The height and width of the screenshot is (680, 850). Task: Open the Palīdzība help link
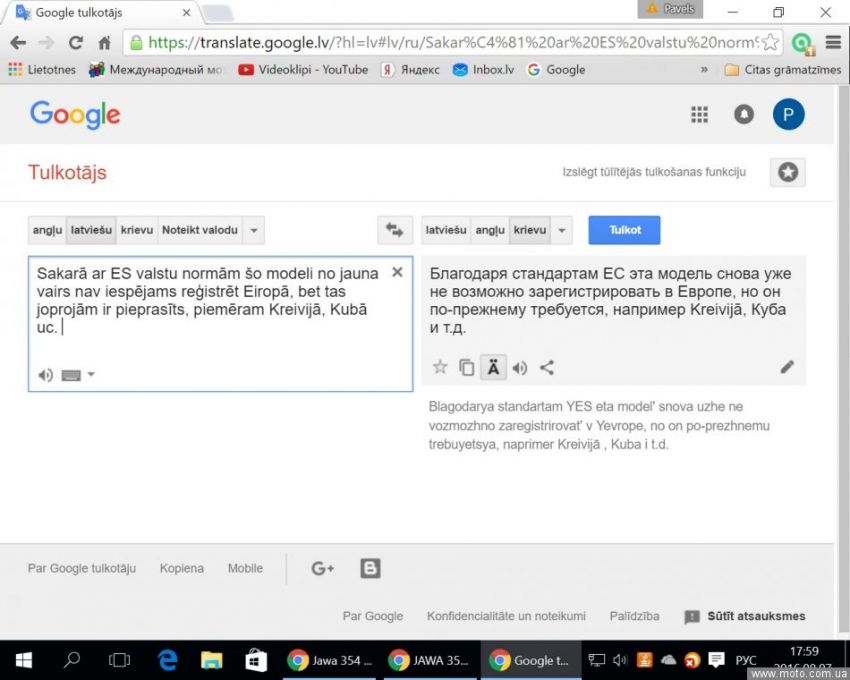pos(634,616)
